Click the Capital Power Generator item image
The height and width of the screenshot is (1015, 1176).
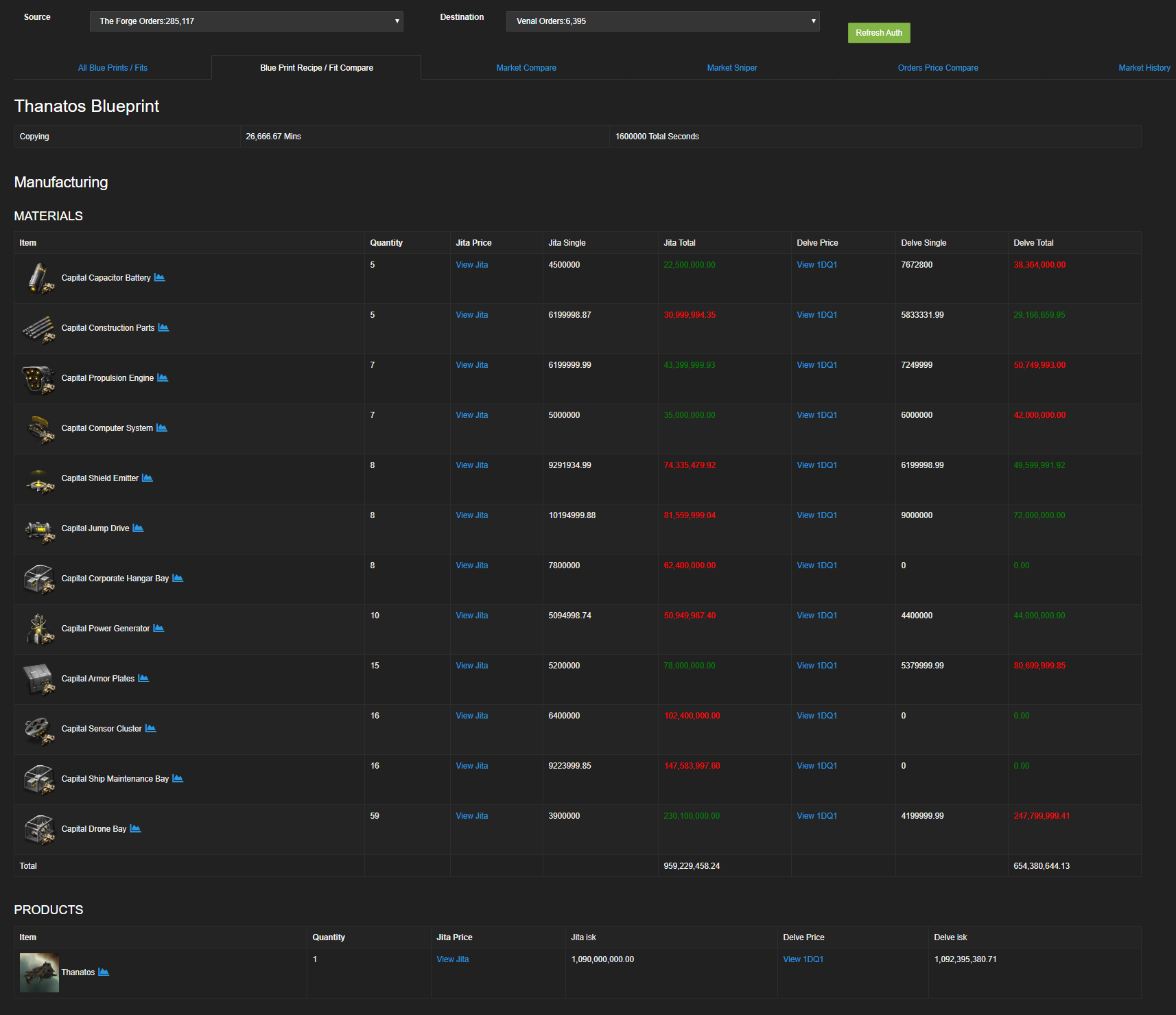click(40, 629)
